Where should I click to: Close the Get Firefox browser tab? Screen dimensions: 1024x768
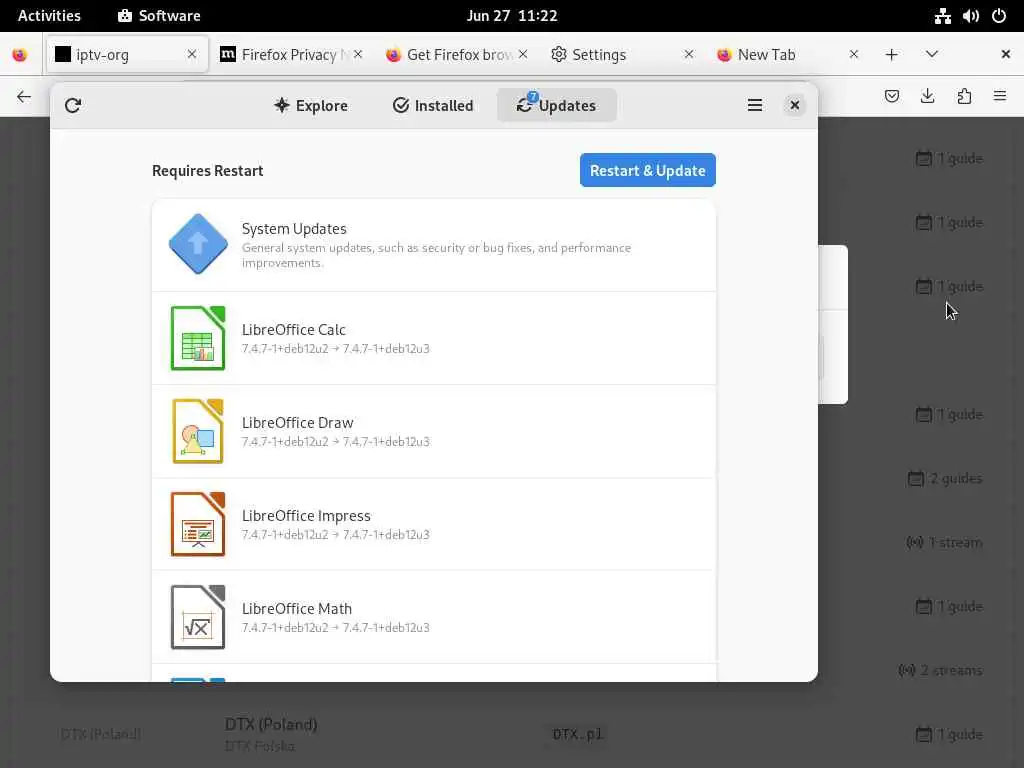(523, 54)
